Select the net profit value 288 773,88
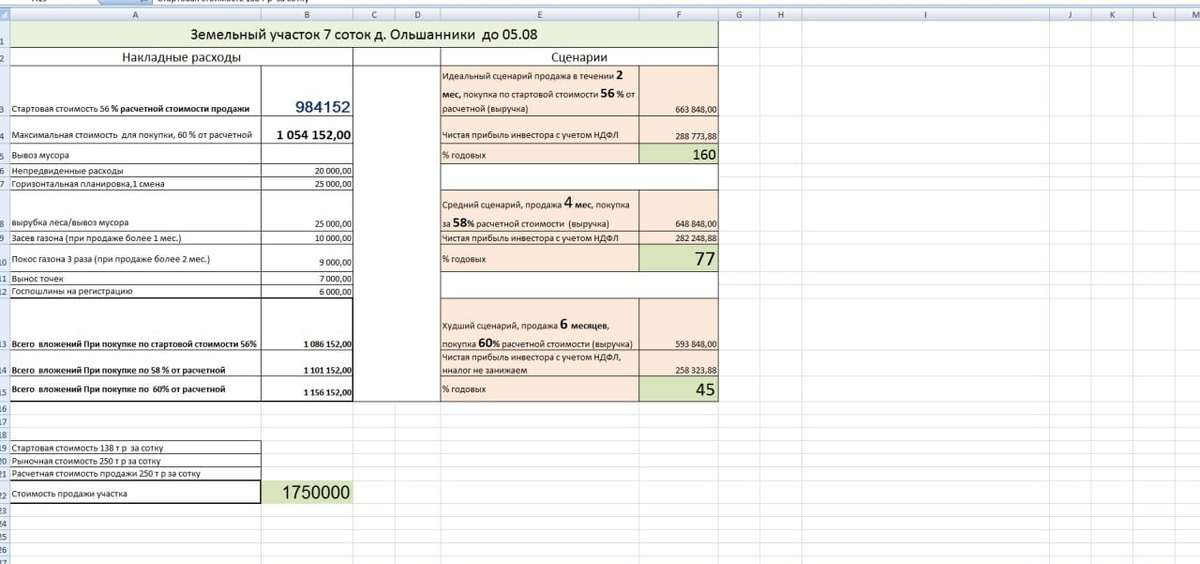Image resolution: width=1200 pixels, height=564 pixels. pyautogui.click(x=679, y=130)
